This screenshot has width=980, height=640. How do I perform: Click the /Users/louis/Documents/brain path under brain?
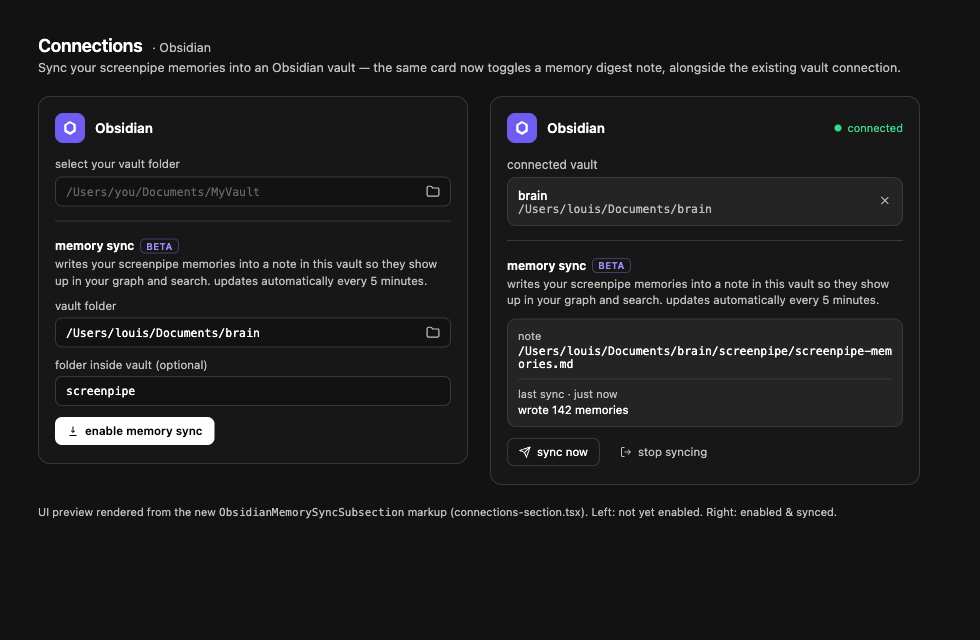tap(615, 209)
